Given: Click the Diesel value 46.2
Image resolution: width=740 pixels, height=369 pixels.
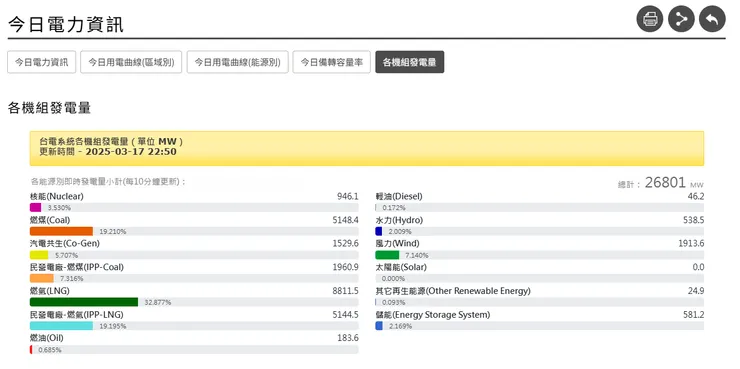Looking at the screenshot, I should (x=696, y=196).
